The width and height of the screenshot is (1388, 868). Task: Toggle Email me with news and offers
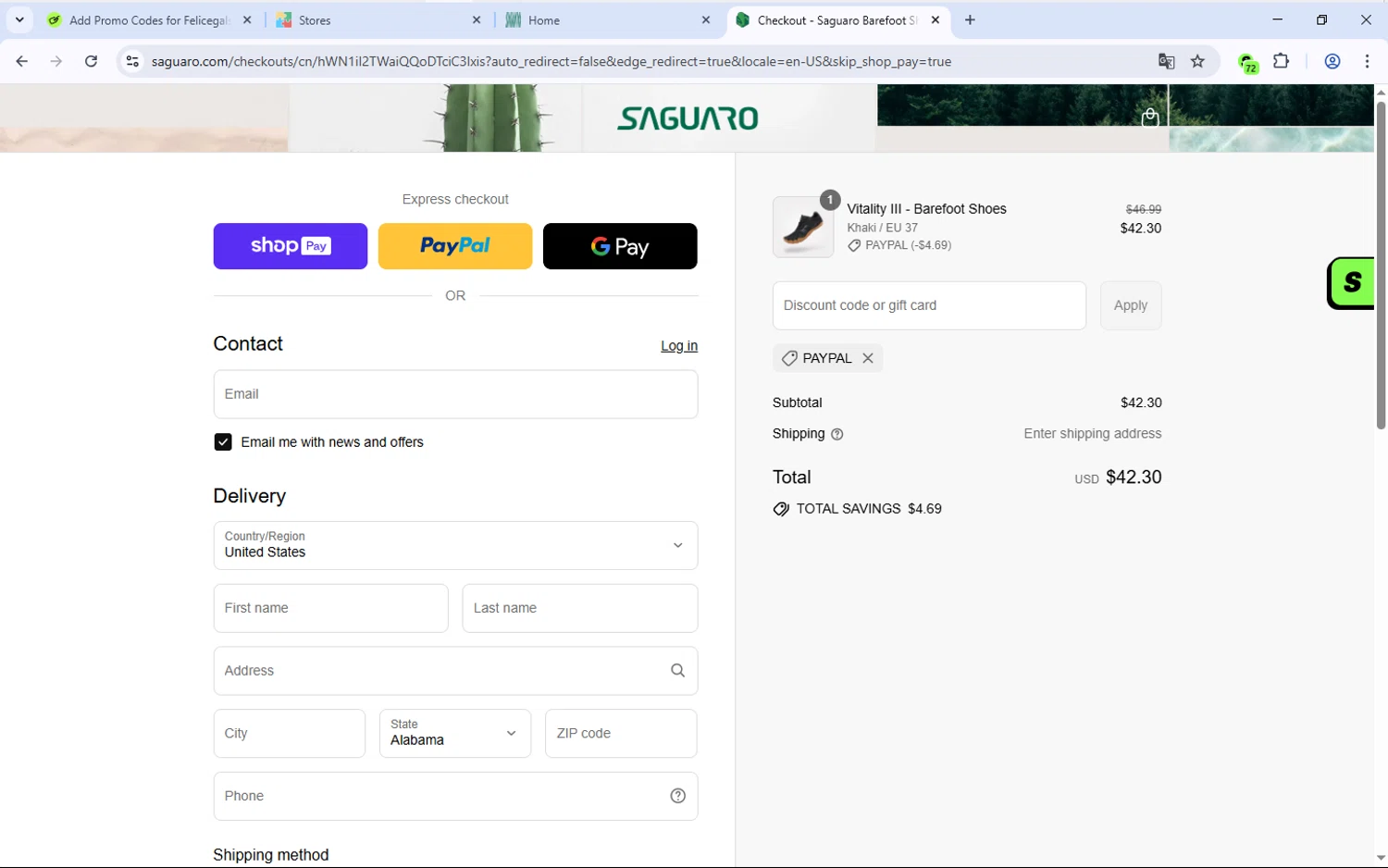point(223,442)
